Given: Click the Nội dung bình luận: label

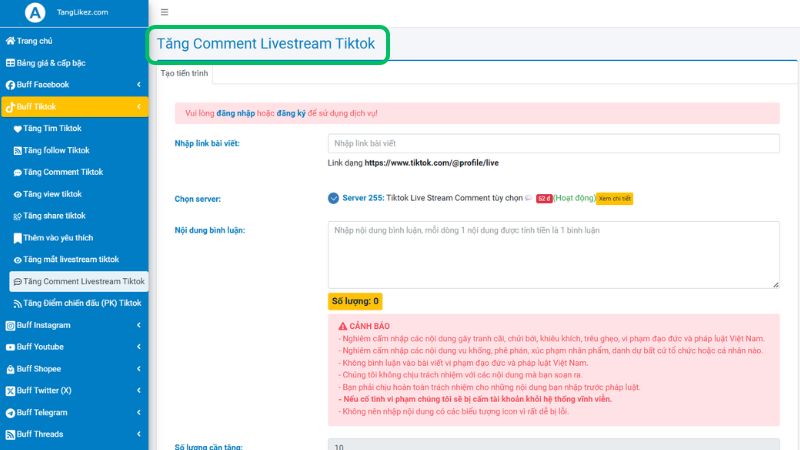Looking at the screenshot, I should pyautogui.click(x=210, y=230).
